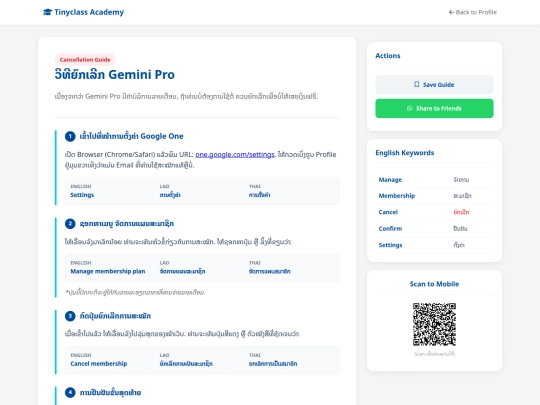Click the Settings keyword in sidebar

390,245
